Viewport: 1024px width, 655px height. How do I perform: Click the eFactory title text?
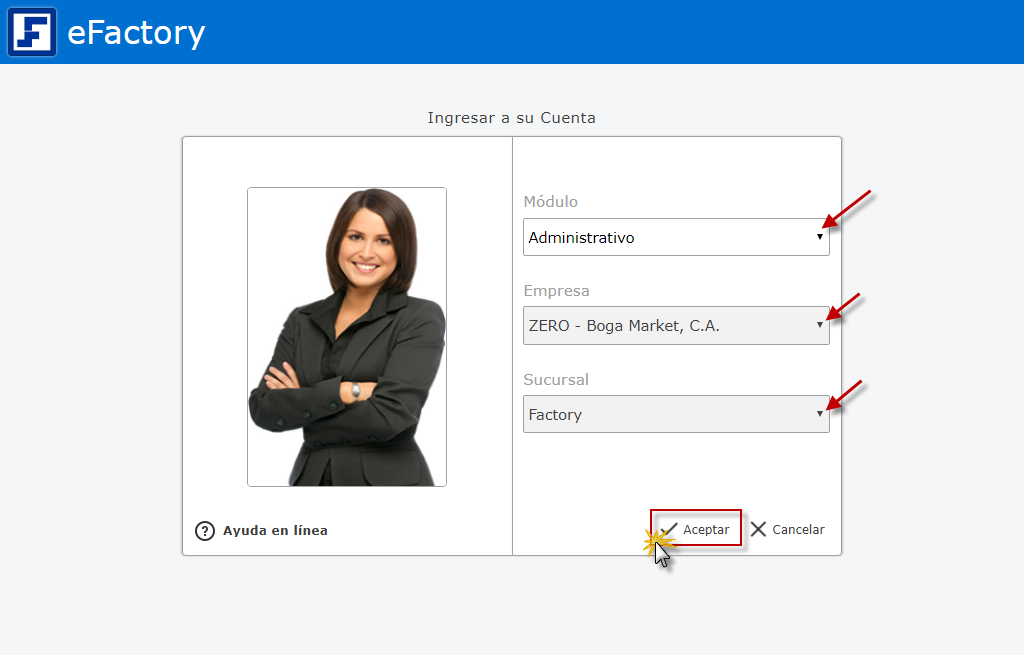pos(136,33)
